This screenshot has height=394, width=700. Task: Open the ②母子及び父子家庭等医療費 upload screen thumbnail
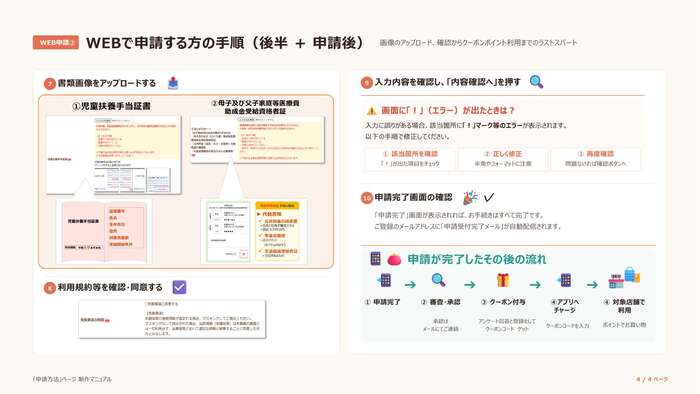[x=258, y=140]
